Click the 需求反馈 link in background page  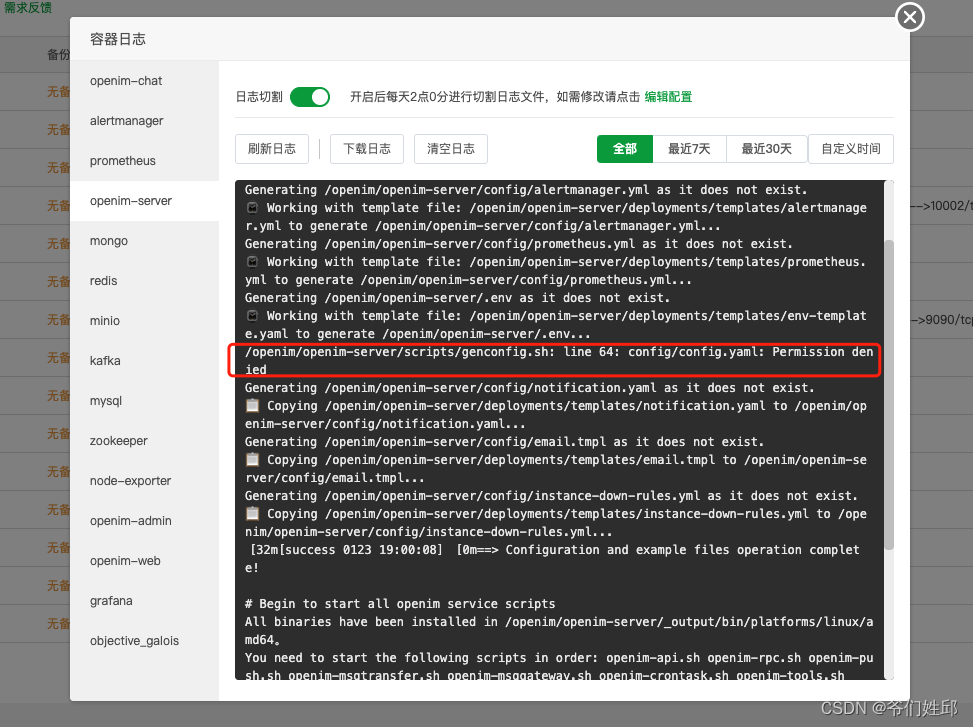point(27,7)
